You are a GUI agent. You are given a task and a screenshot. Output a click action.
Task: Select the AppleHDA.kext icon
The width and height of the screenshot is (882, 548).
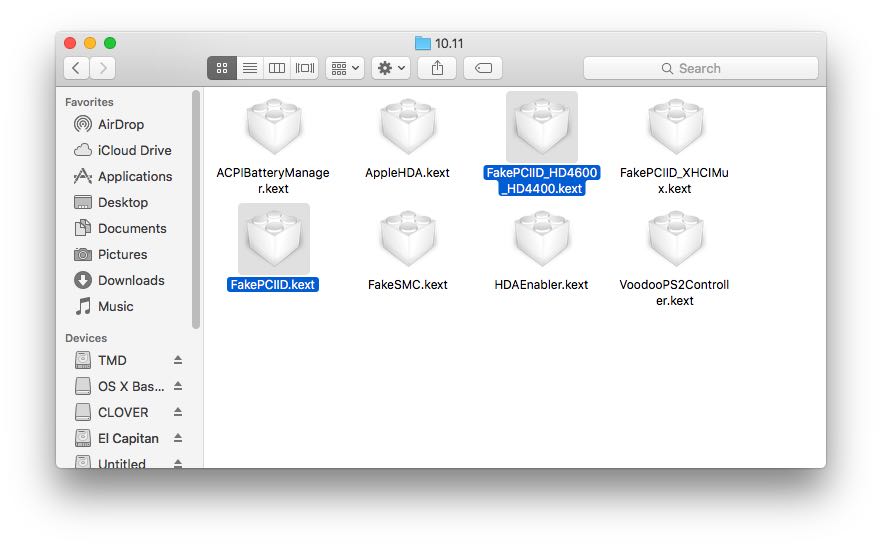[x=408, y=127]
